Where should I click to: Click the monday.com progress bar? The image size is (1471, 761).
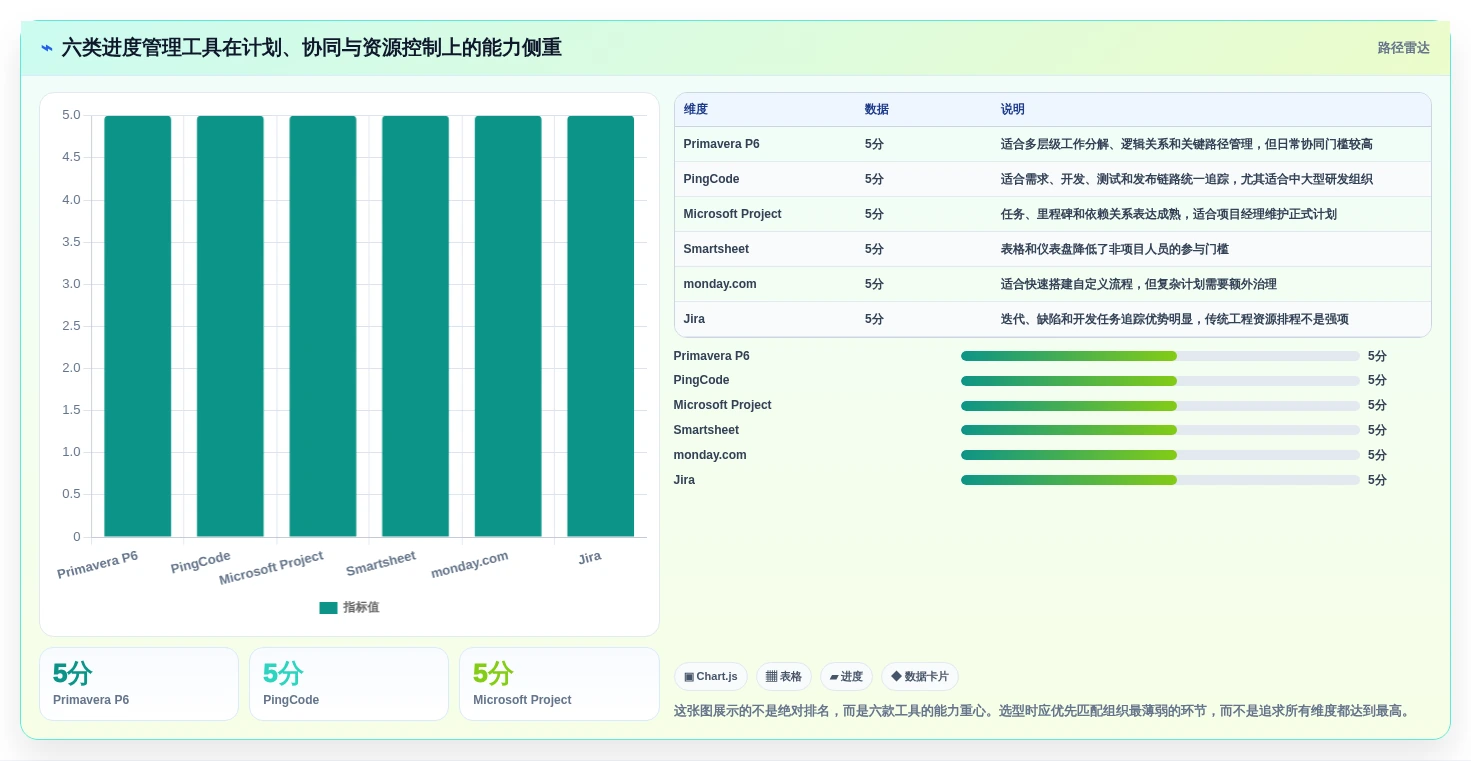click(x=1160, y=455)
